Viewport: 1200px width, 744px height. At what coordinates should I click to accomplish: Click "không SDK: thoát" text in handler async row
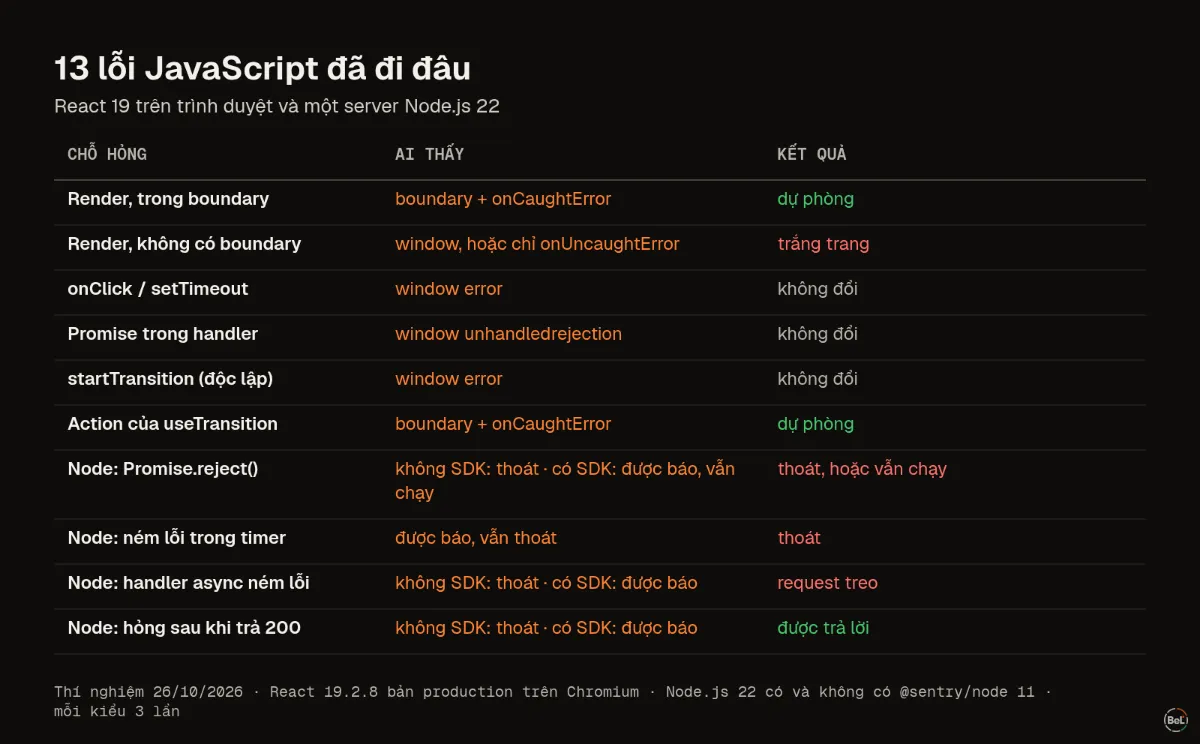click(x=467, y=583)
